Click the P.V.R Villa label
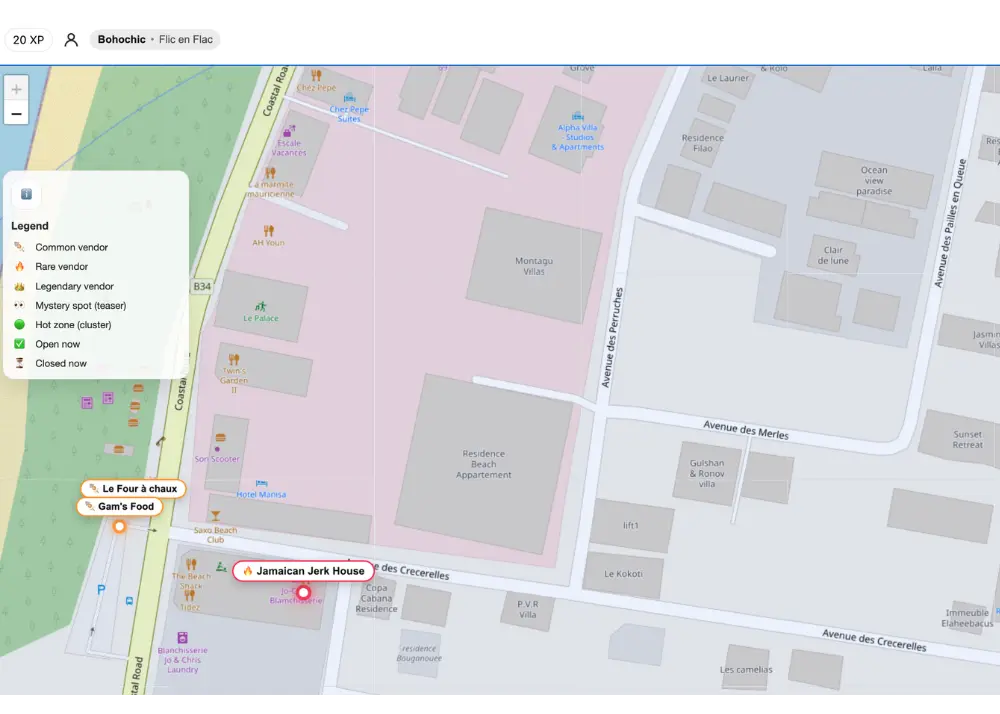Viewport: 1000px width, 714px height. pos(527,609)
